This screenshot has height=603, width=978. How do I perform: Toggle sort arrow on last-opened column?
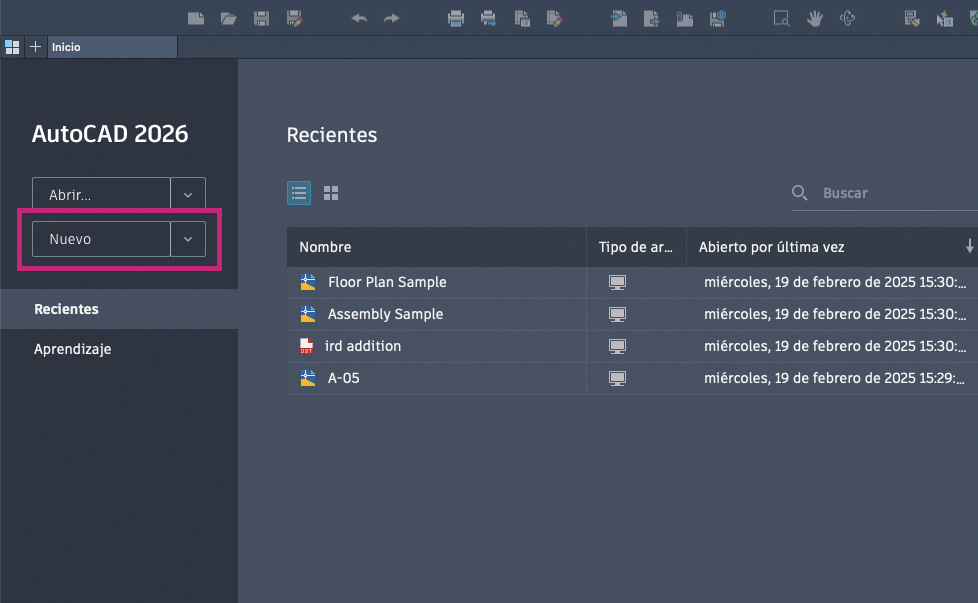(x=969, y=246)
